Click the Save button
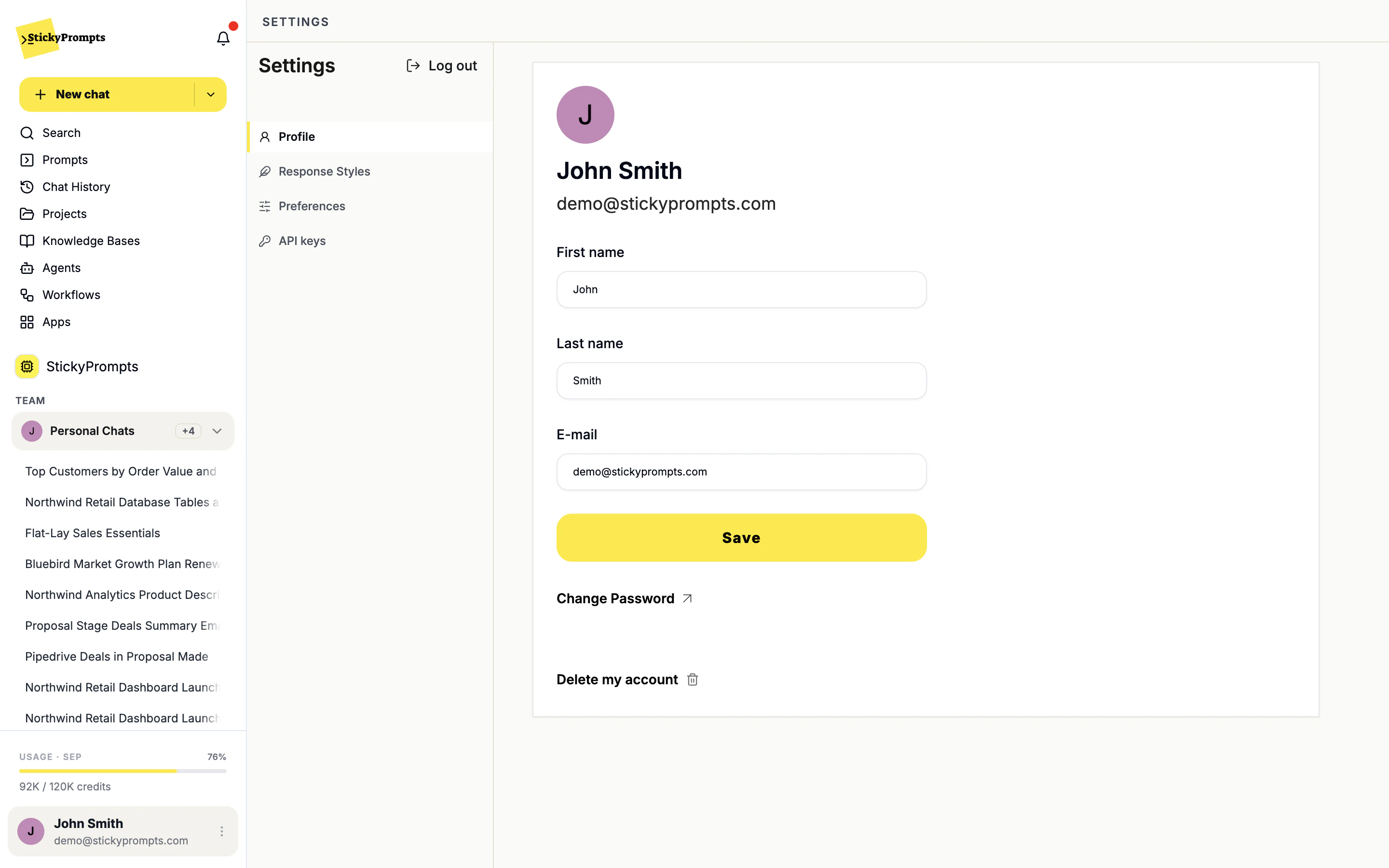The image size is (1389, 868). (741, 537)
